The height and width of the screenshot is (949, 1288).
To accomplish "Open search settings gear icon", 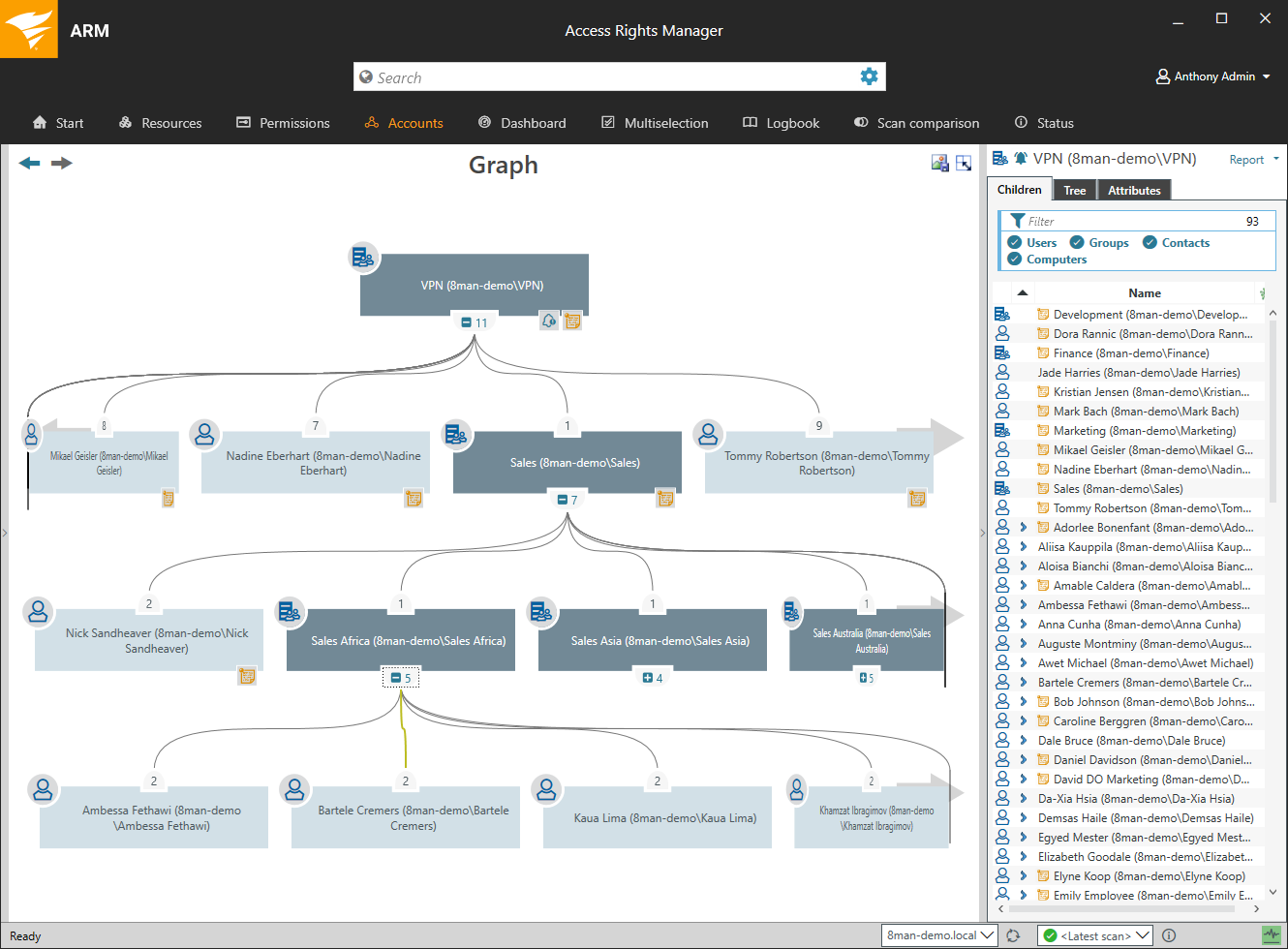I will click(x=870, y=77).
